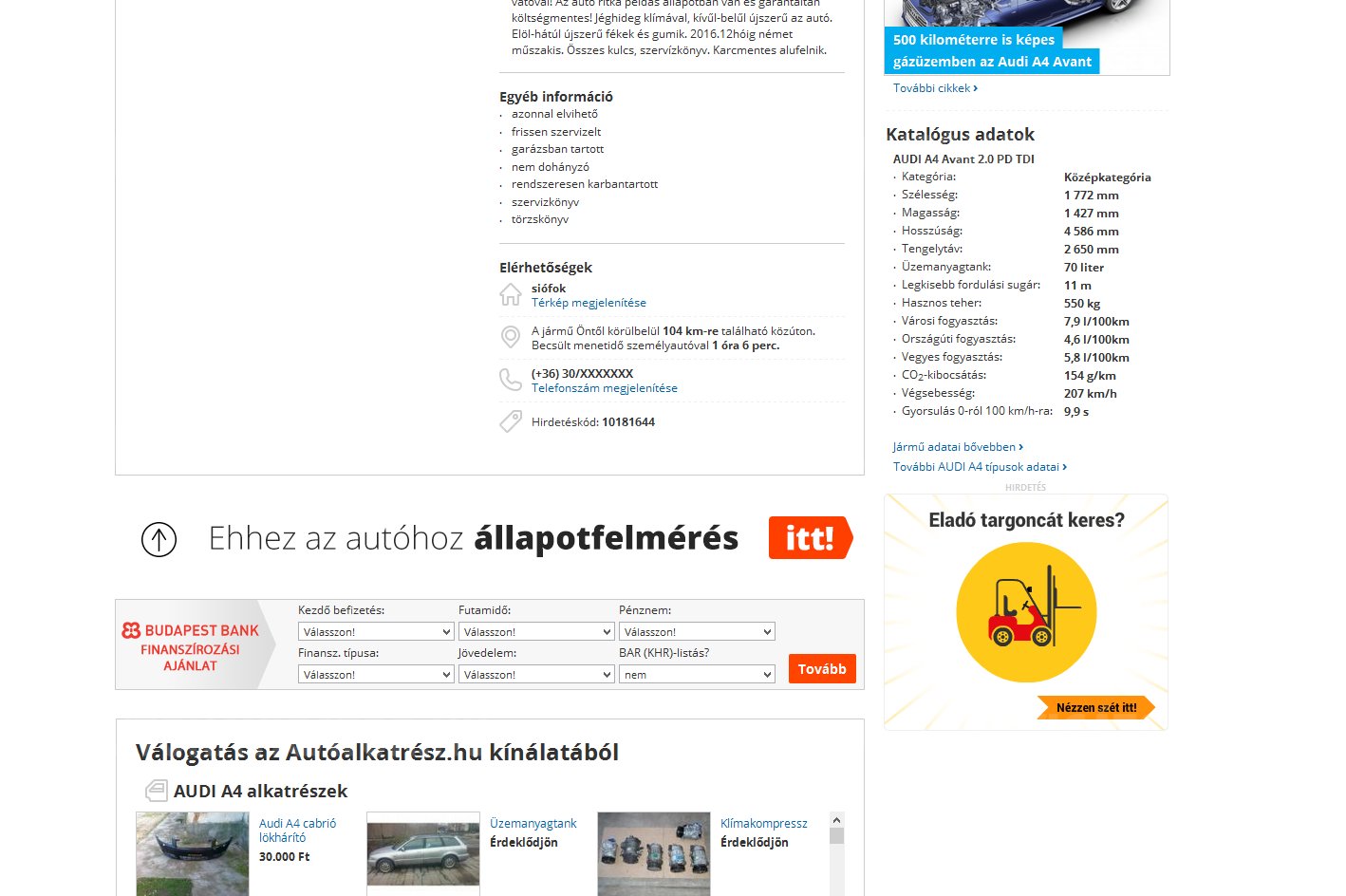Viewport: 1346px width, 896px height.
Task: Expand the Jövedelem dropdown
Action: pos(536,674)
